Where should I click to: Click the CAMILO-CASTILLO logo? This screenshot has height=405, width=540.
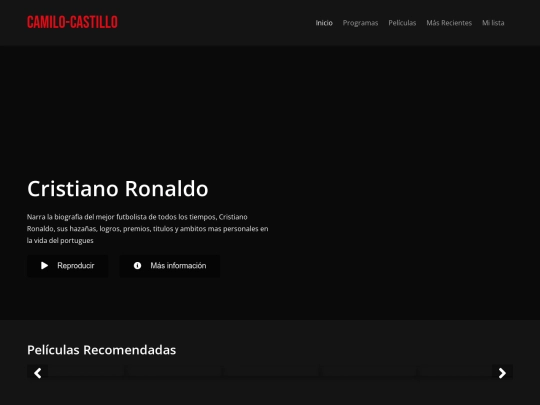click(x=72, y=22)
